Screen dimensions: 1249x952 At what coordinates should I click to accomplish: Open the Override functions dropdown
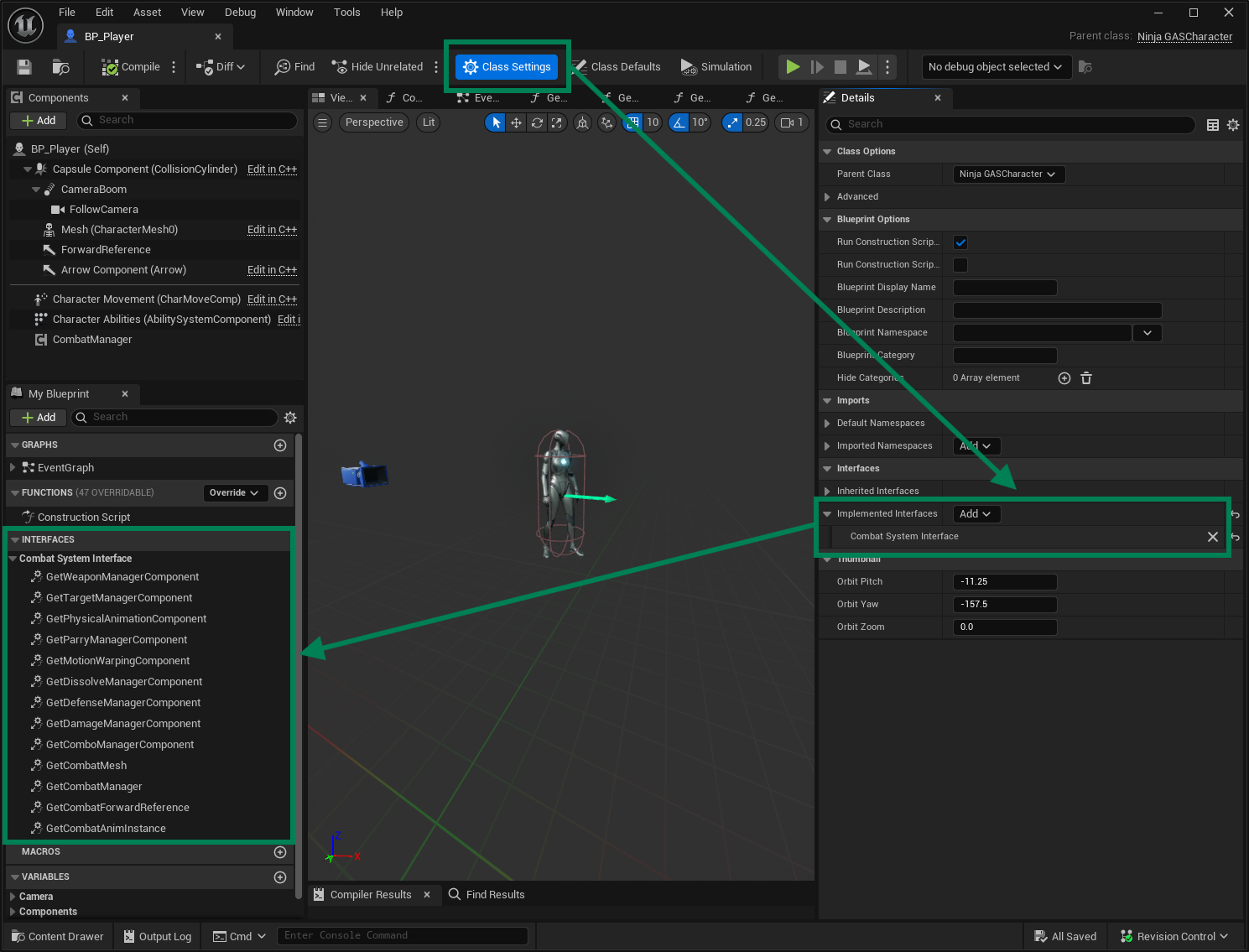pos(234,493)
